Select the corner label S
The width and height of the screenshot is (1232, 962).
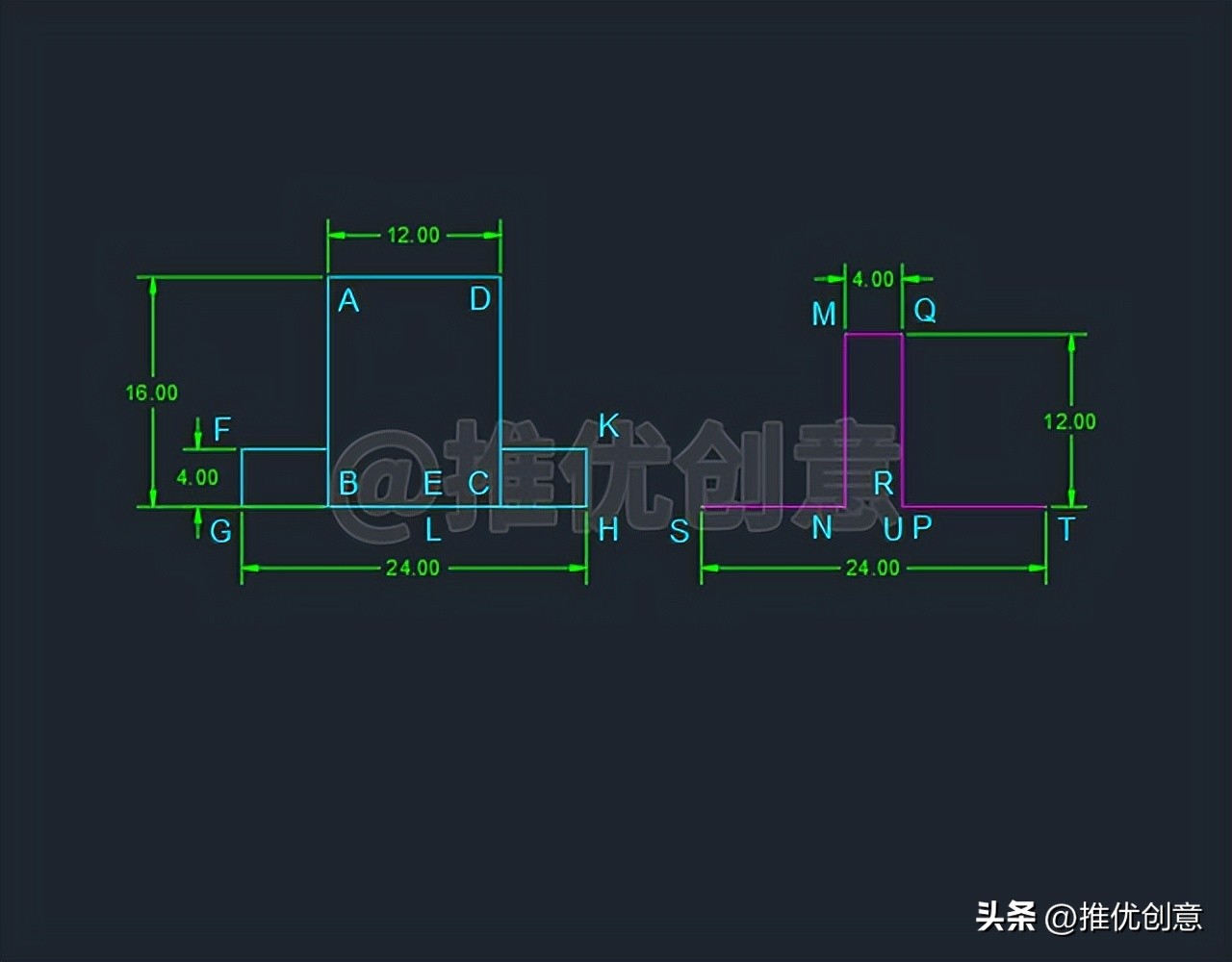[679, 530]
